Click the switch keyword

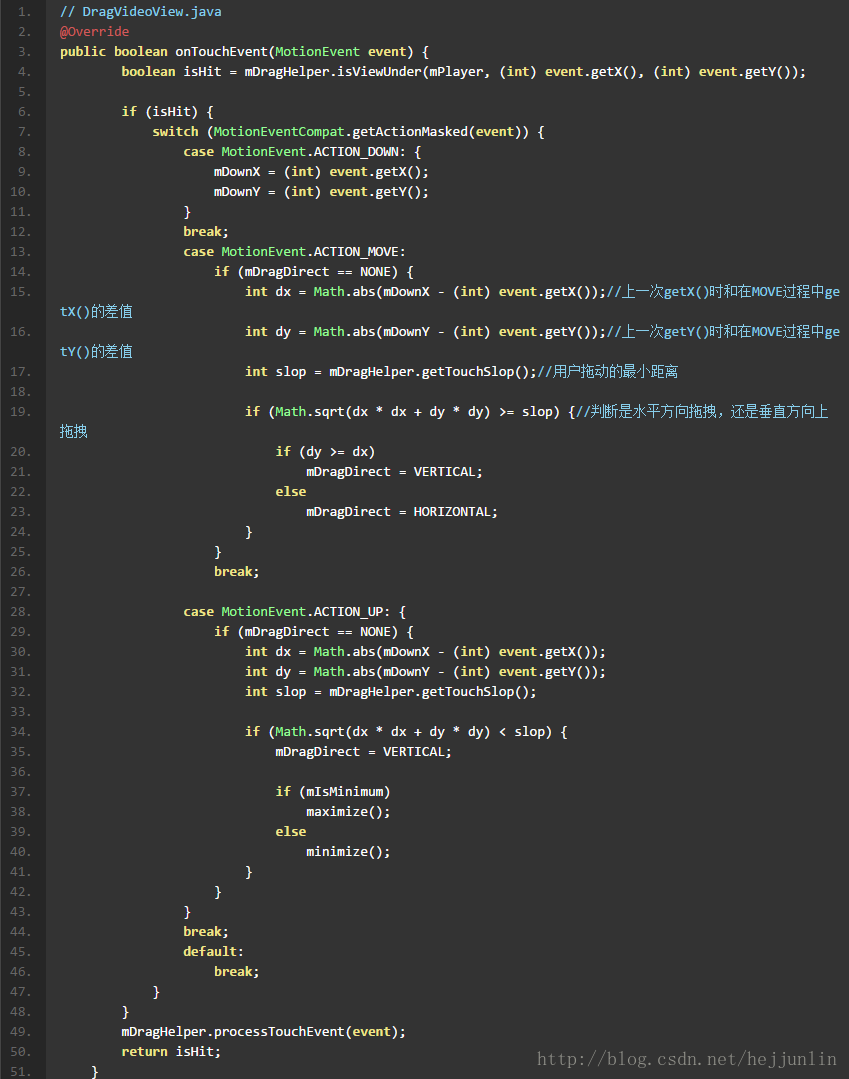pos(175,132)
